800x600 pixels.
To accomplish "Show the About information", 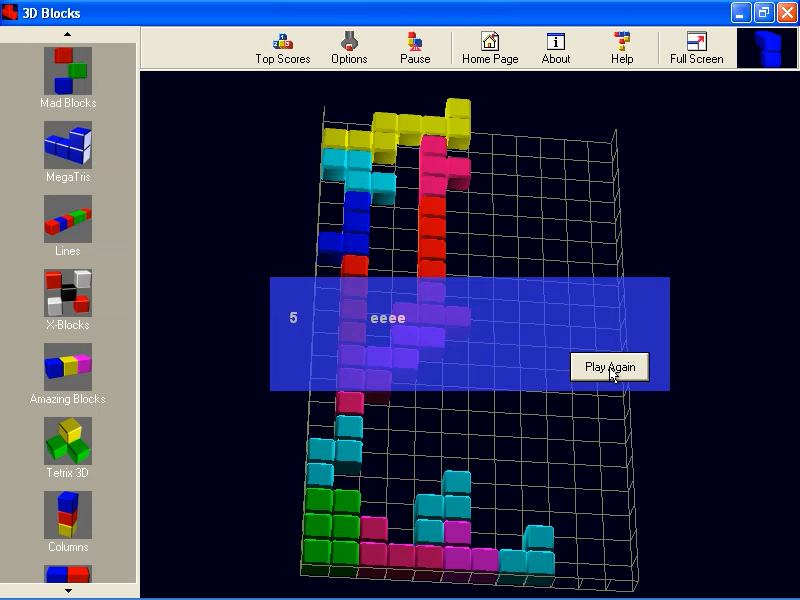I will click(555, 47).
